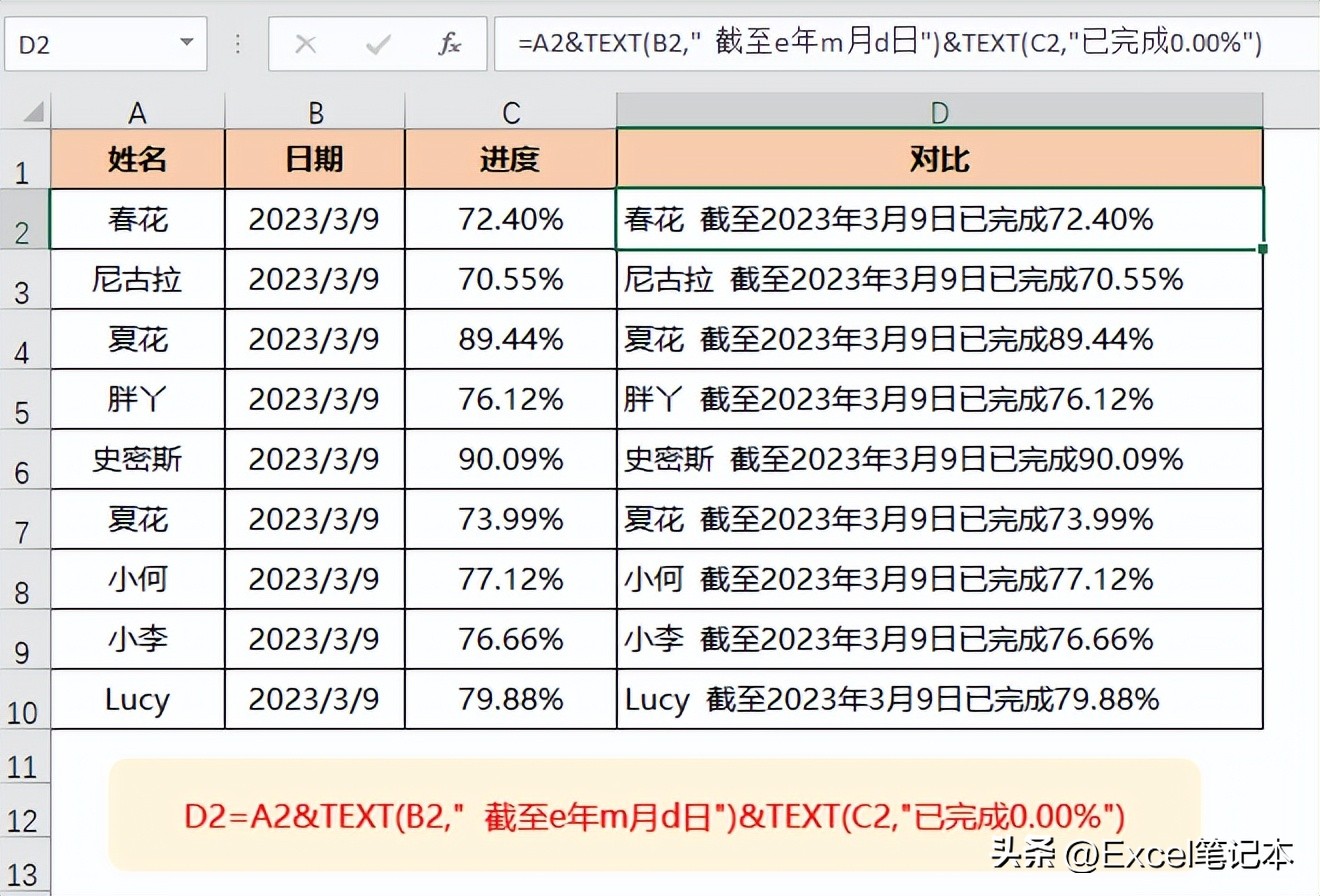Click the column A header
Viewport: 1320px width, 896px height.
(136, 111)
